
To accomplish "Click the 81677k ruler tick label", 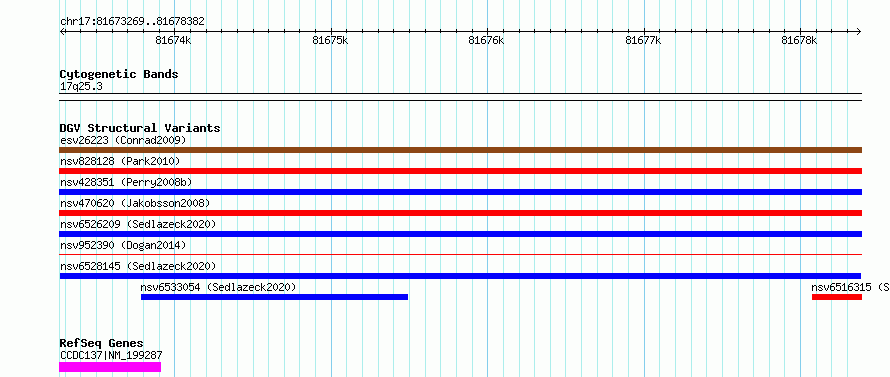I will [643, 40].
